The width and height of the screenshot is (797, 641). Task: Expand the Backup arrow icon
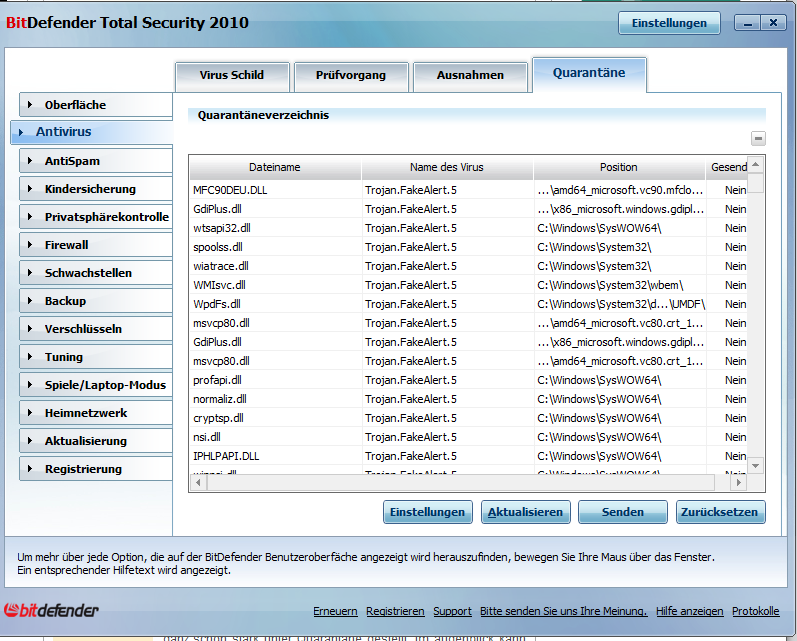[30, 300]
